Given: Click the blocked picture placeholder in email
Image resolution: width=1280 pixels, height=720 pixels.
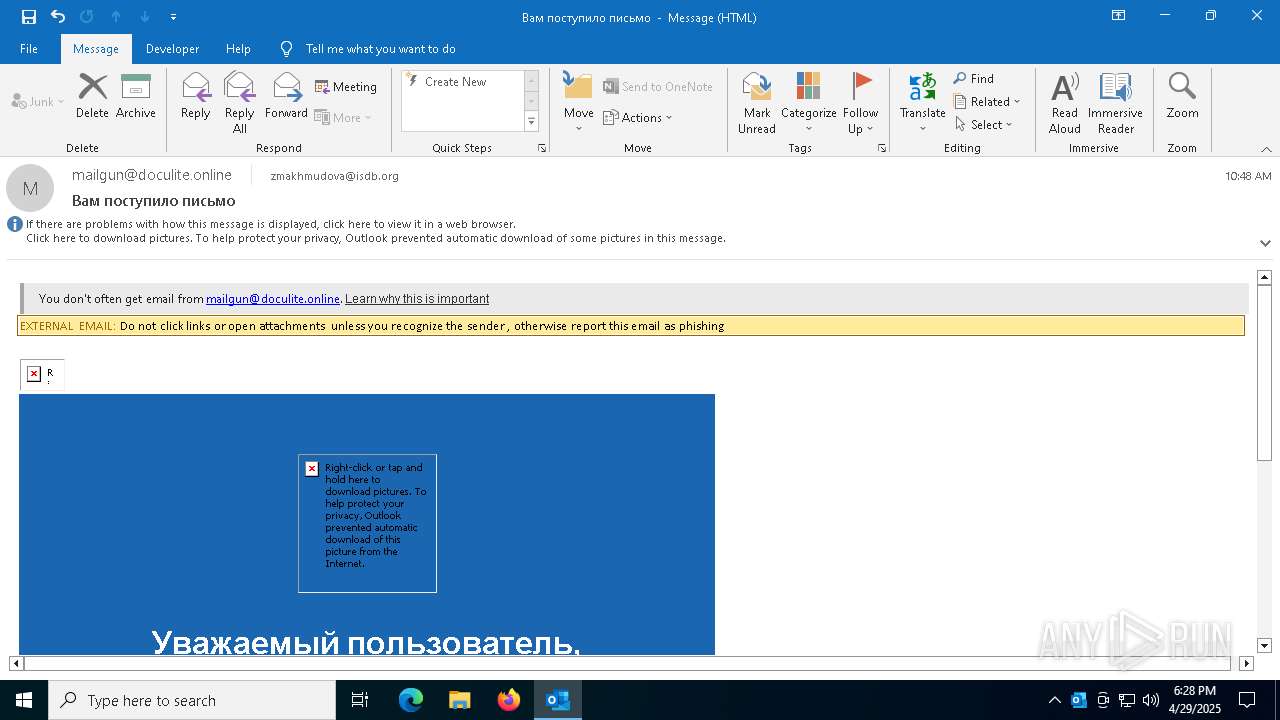Looking at the screenshot, I should (367, 523).
